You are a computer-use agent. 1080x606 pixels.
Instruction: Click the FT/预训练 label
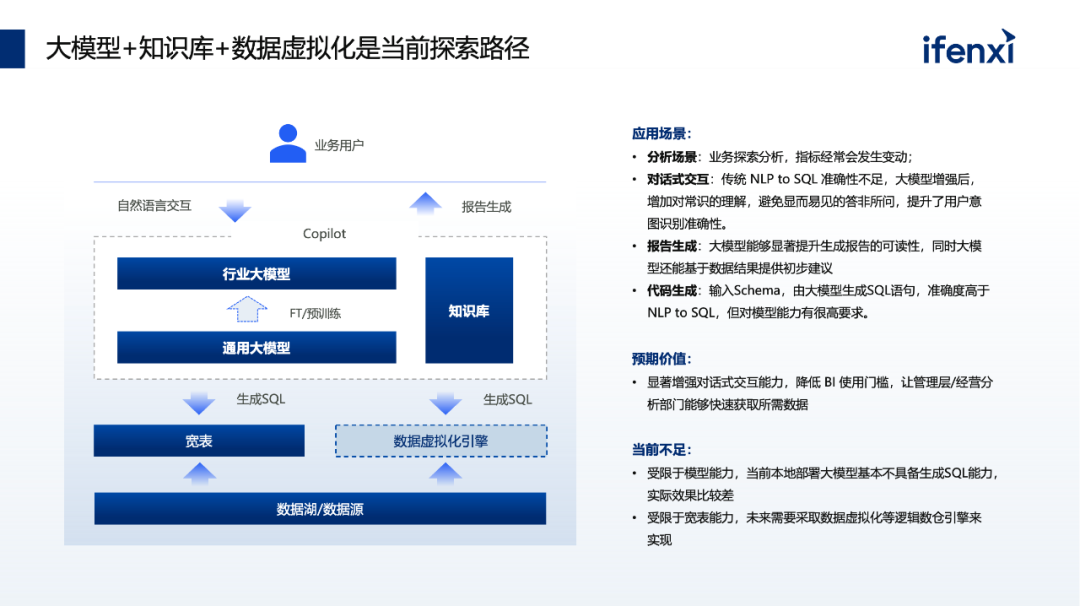[x=315, y=313]
